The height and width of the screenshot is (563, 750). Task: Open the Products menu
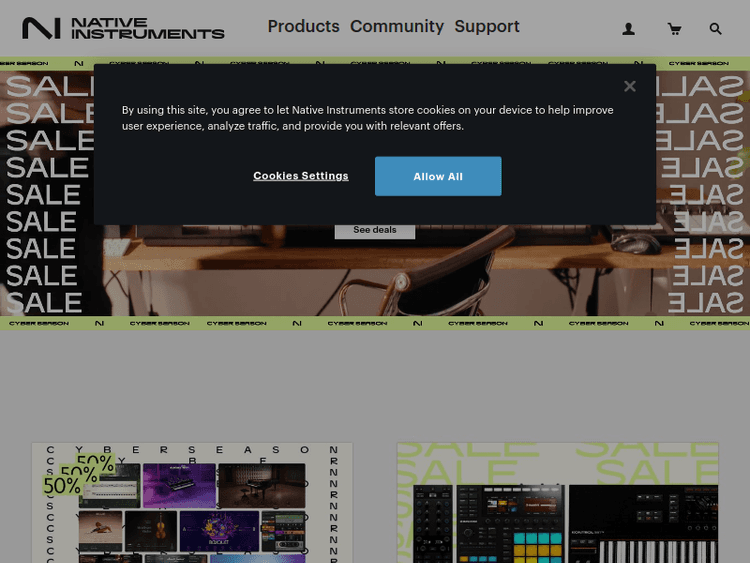pyautogui.click(x=303, y=26)
